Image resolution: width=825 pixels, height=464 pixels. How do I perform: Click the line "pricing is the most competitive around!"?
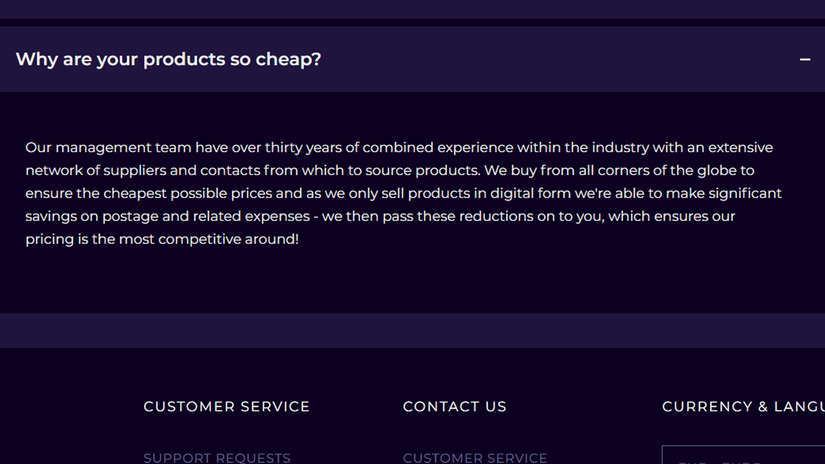point(162,240)
